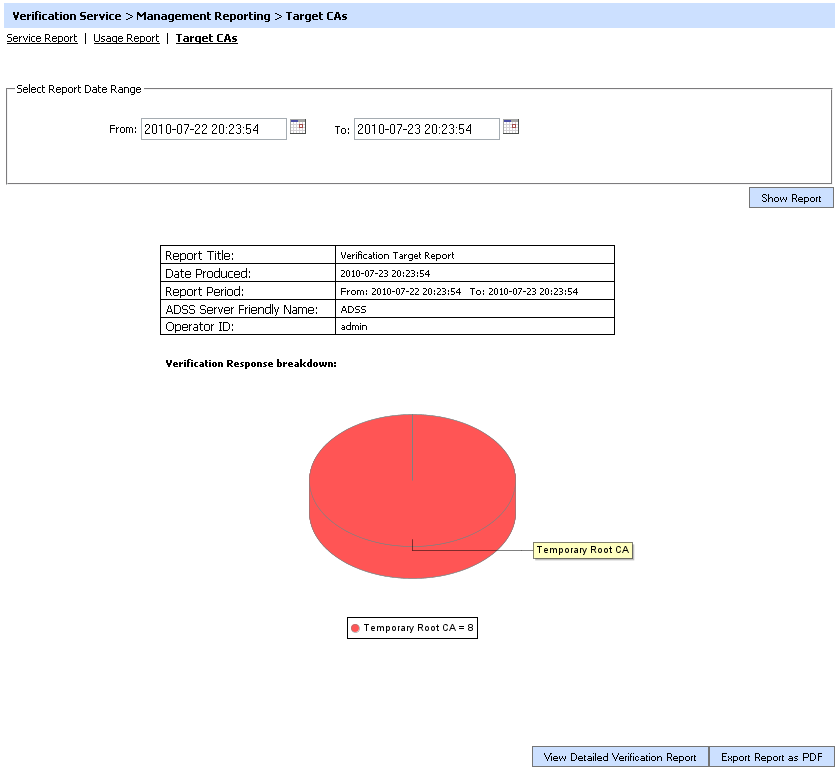
Task: Click the red legend color dot
Action: pyautogui.click(x=355, y=628)
